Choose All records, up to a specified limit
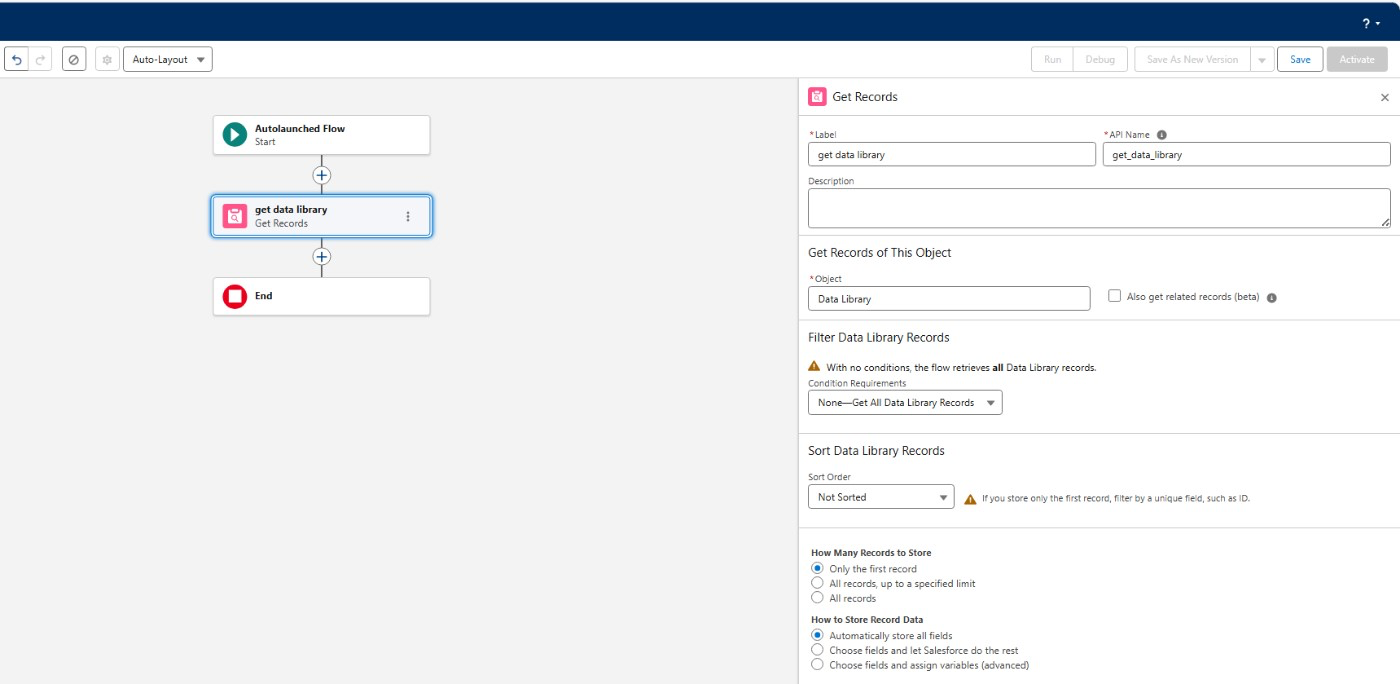1400x684 pixels. point(817,583)
